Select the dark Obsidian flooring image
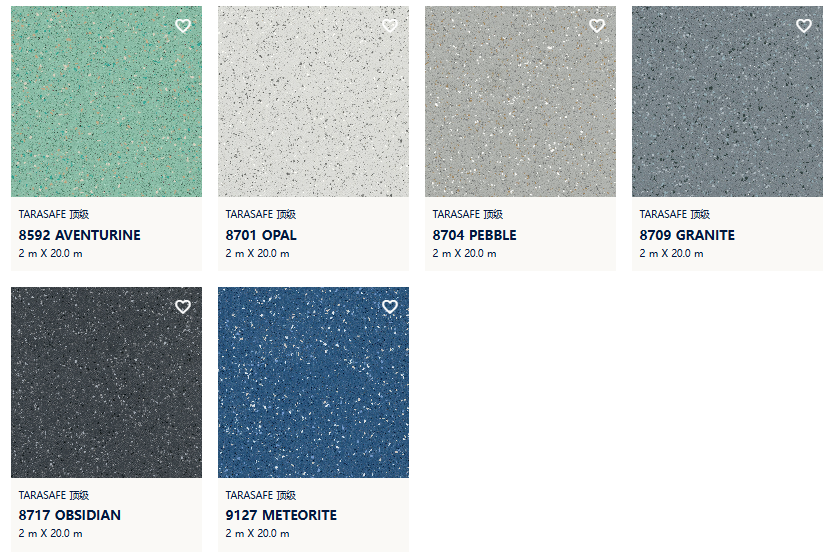The image size is (832, 557). (x=106, y=382)
